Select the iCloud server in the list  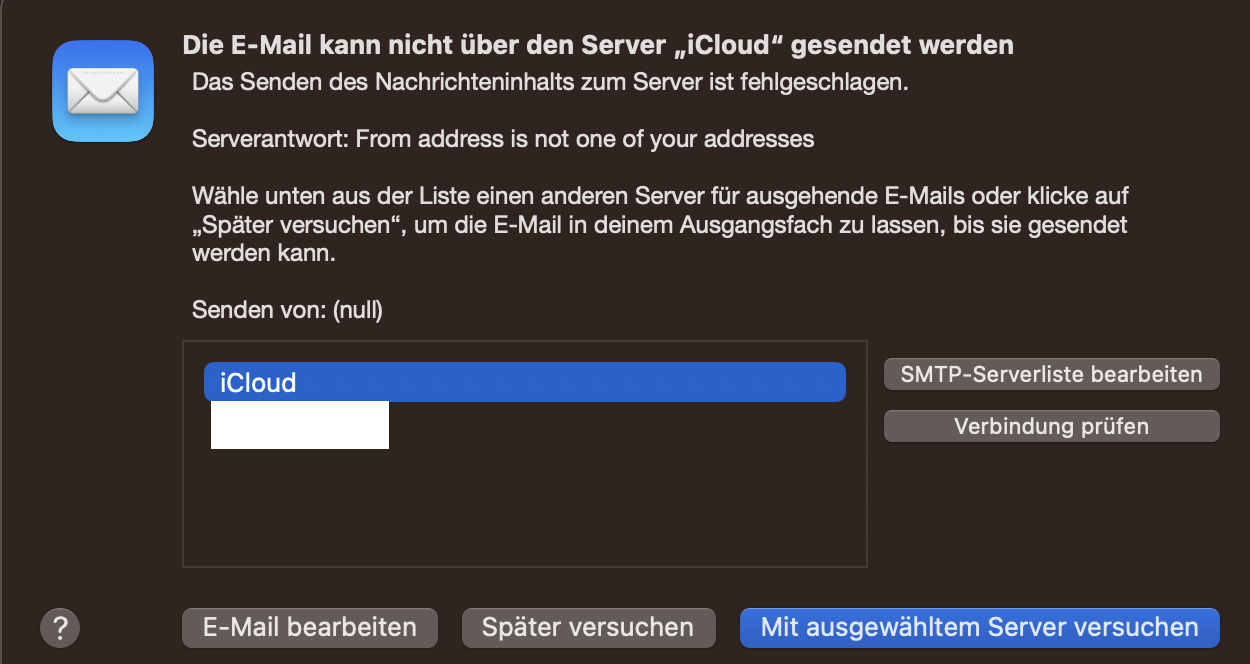coord(524,382)
